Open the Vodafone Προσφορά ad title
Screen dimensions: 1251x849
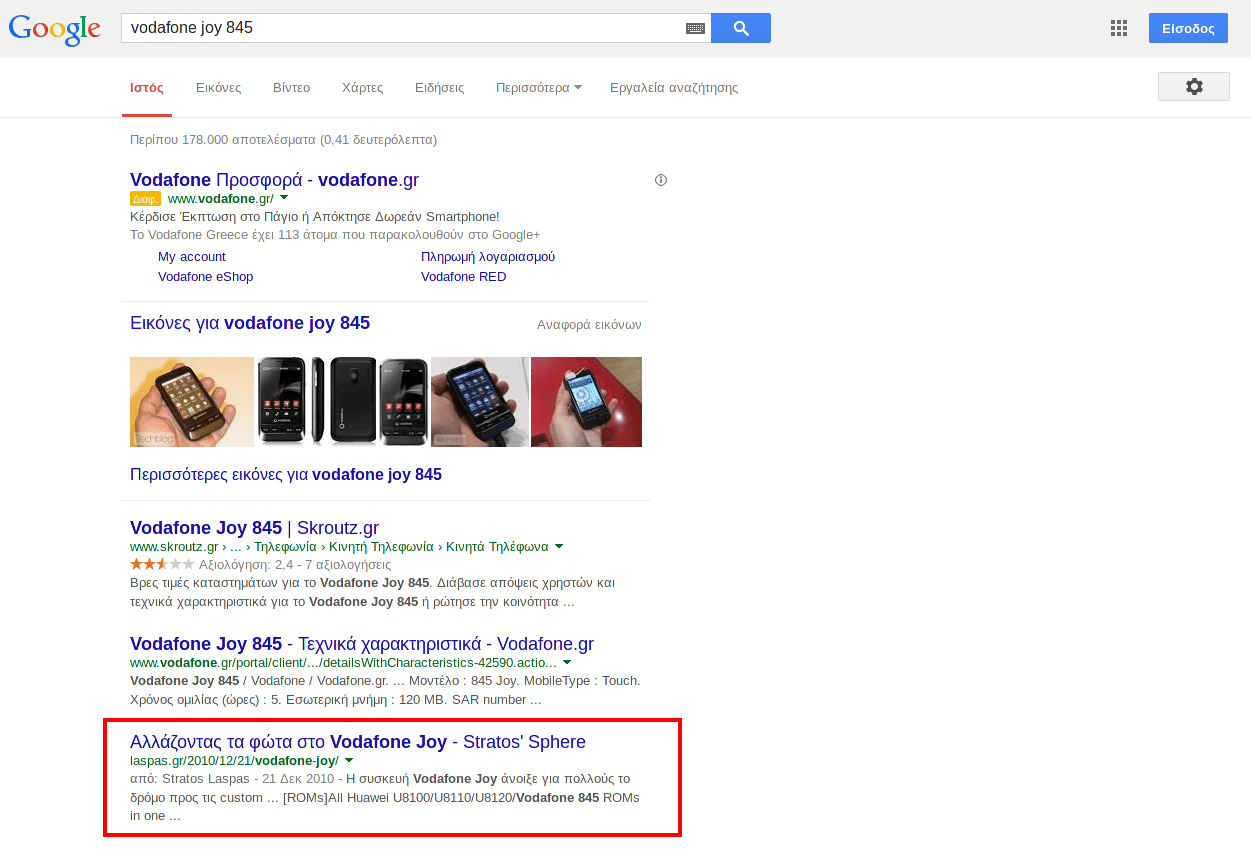pyautogui.click(x=274, y=180)
